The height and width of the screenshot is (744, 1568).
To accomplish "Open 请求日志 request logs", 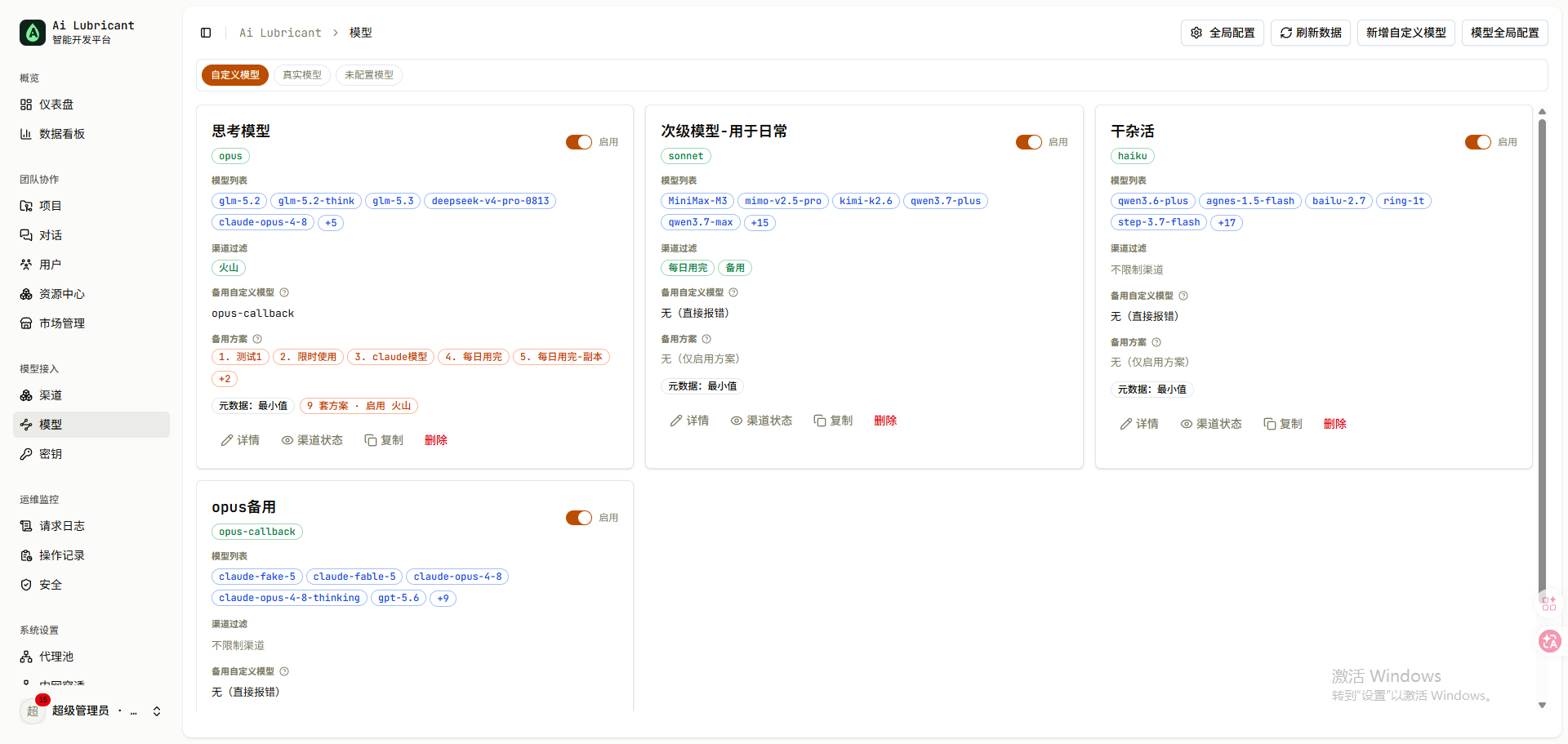I will [91, 526].
